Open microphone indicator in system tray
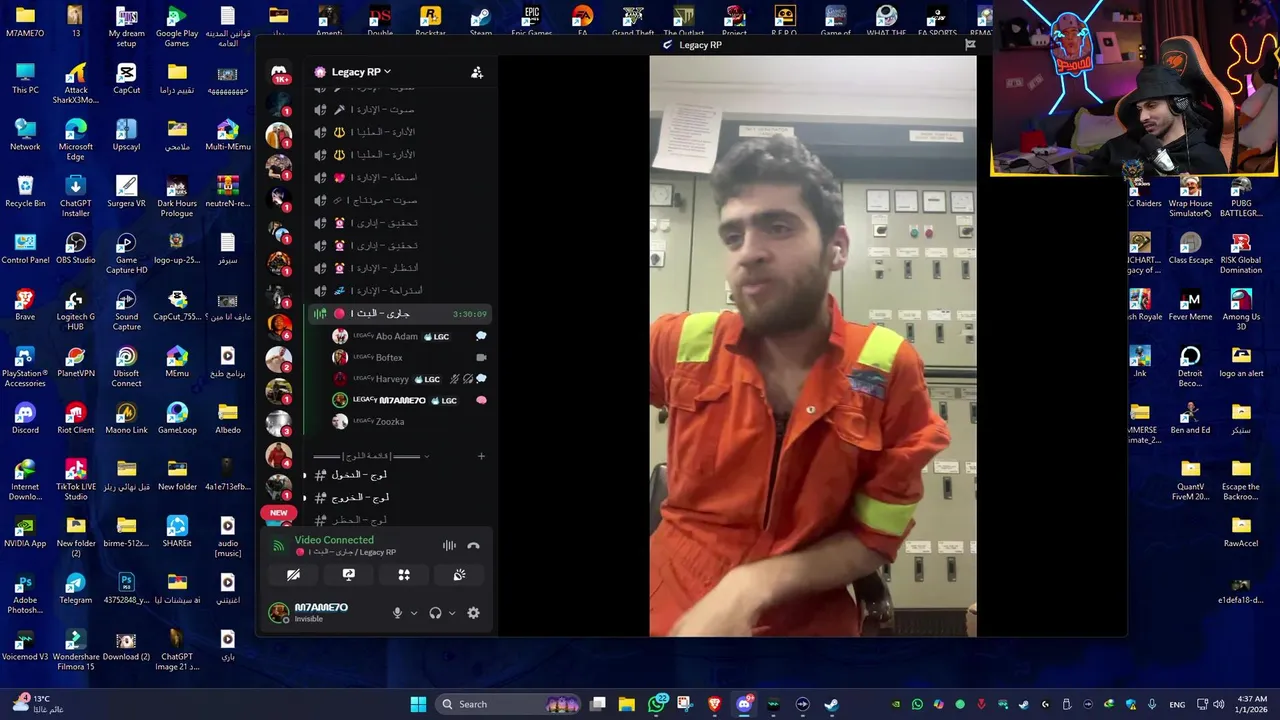Screen dimensions: 1280x720 [x=1152, y=704]
